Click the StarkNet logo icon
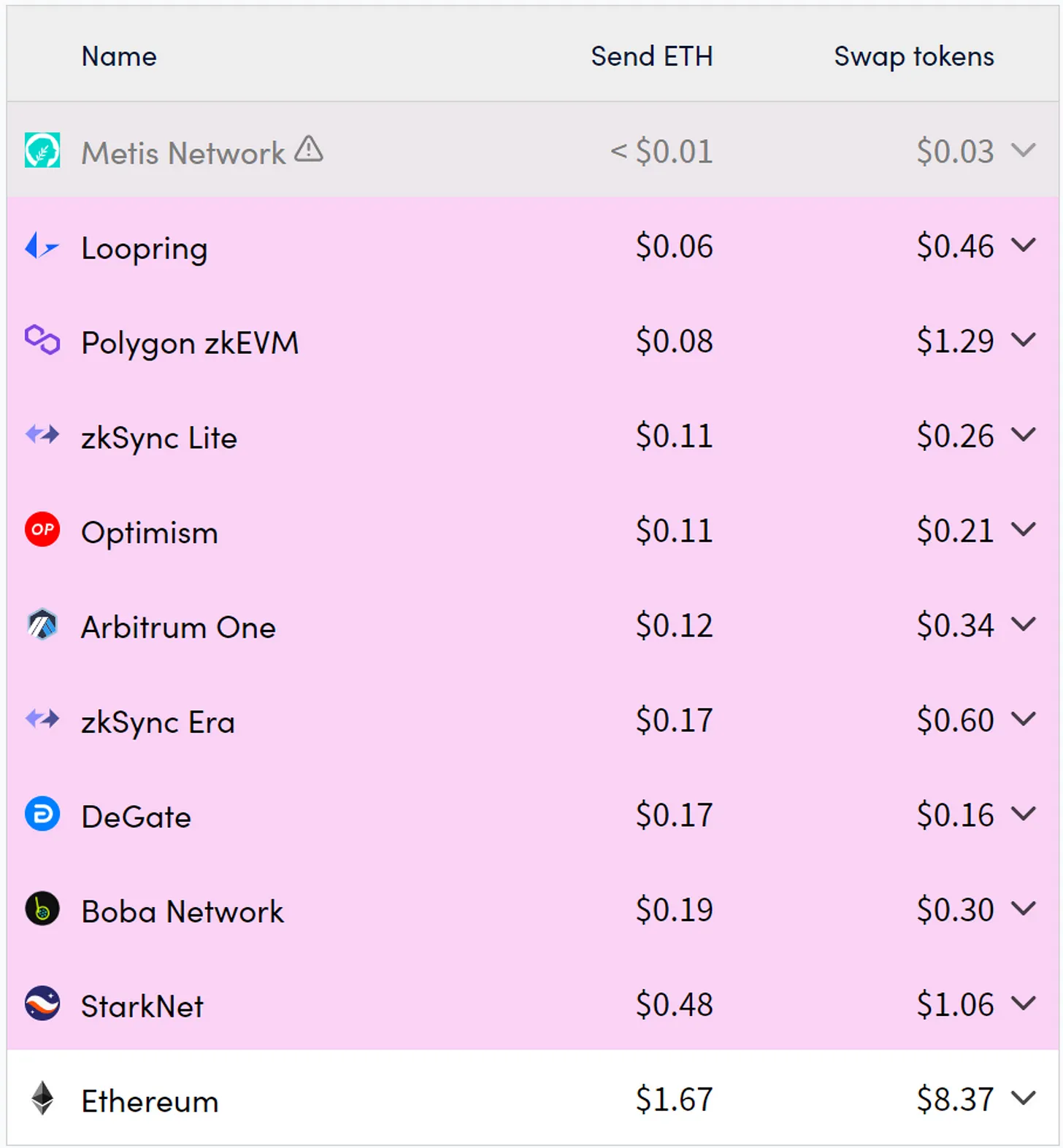 tap(42, 1003)
